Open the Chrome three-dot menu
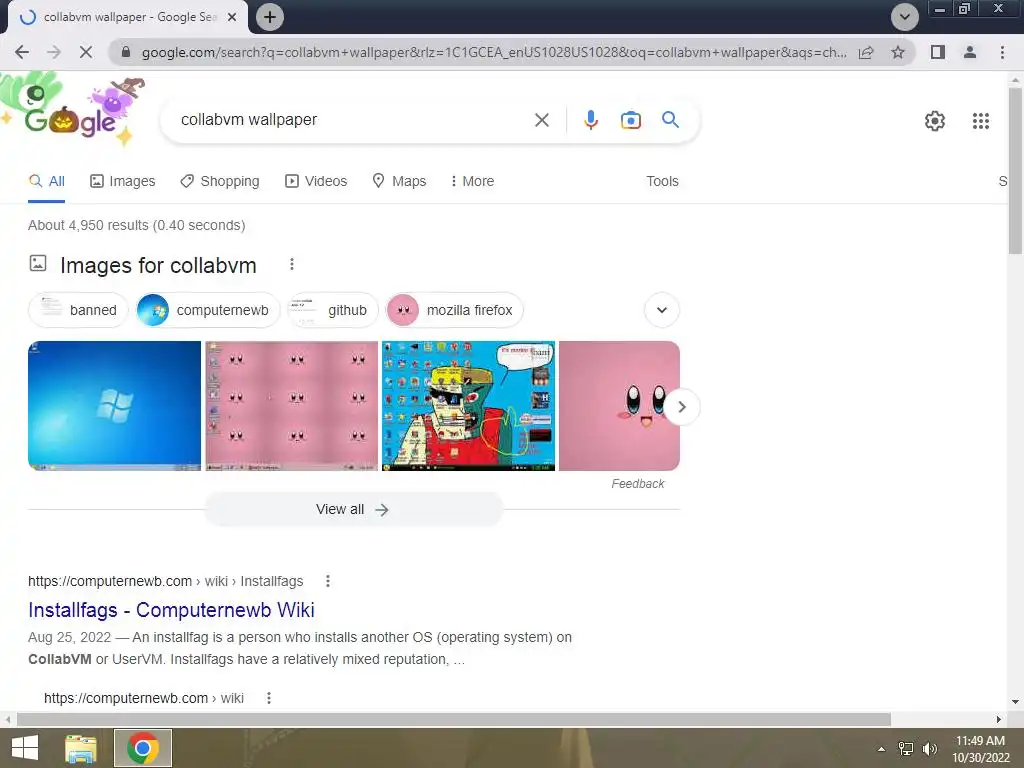This screenshot has width=1024, height=768. 1002,52
